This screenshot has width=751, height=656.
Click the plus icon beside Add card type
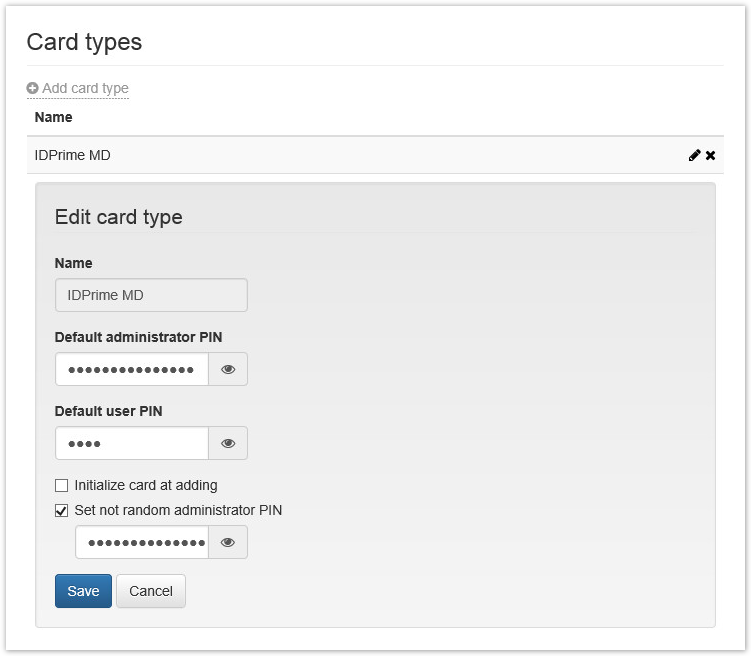[33, 88]
